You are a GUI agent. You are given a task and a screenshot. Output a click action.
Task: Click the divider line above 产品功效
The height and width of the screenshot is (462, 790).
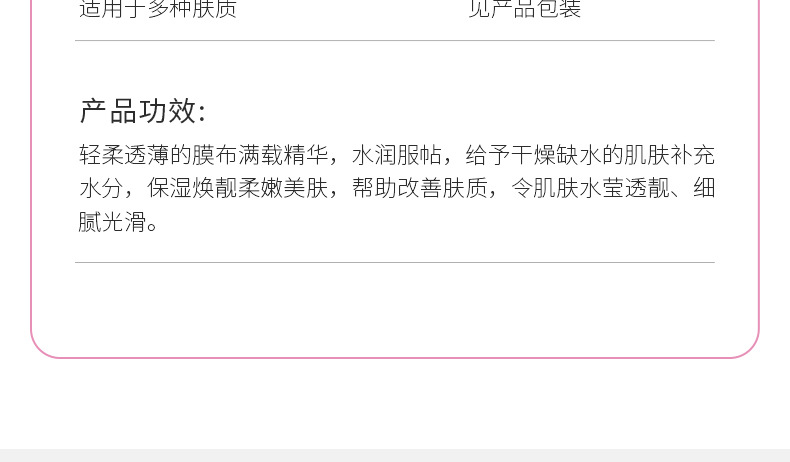395,40
